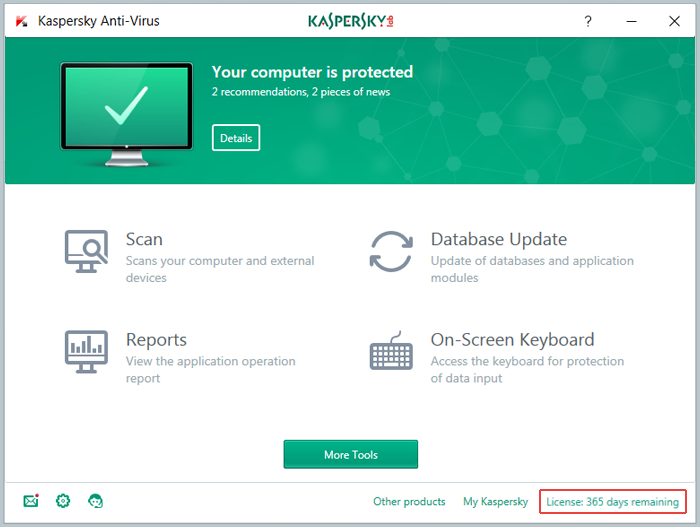Click the Scan computer monitor icon
Viewport: 700px width, 527px height.
pyautogui.click(x=86, y=251)
